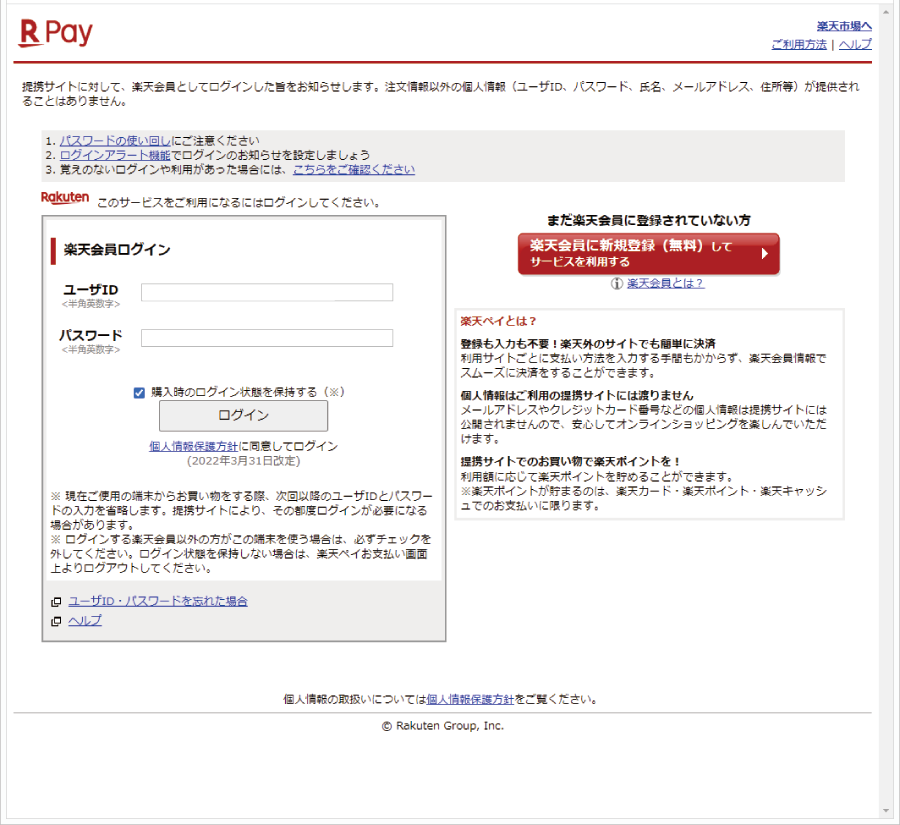Viewport: 900px width, 825px height.
Task: Click the Rakuten logo above login box
Action: 65,197
